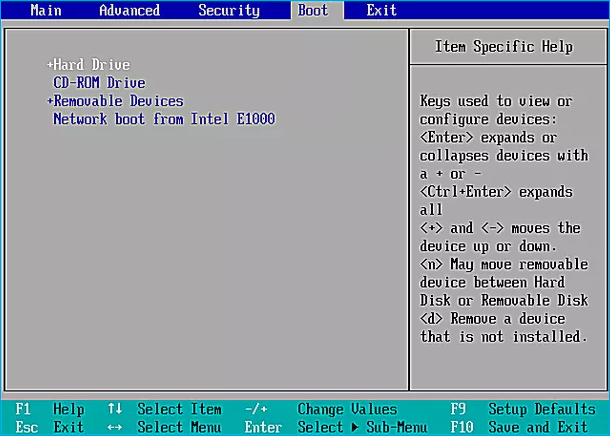
Task: Click the Item Specific Help heading
Action: click(x=504, y=47)
